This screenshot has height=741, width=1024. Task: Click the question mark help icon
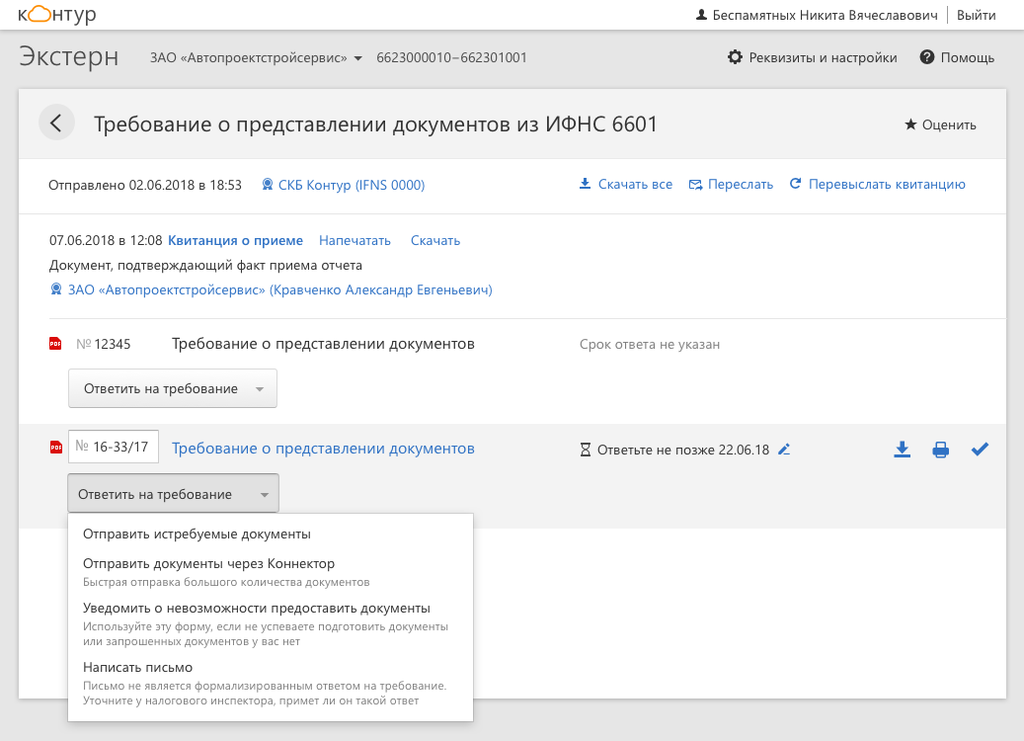(x=927, y=57)
